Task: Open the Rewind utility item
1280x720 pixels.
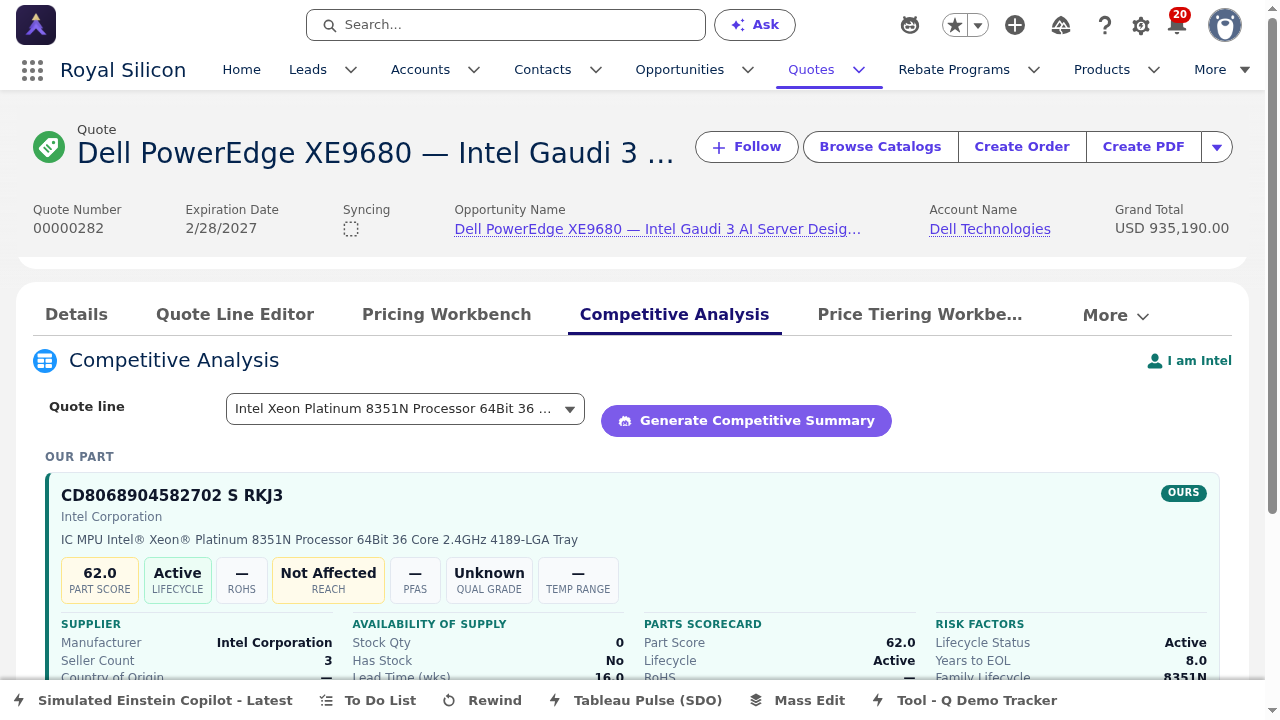Action: [x=483, y=701]
